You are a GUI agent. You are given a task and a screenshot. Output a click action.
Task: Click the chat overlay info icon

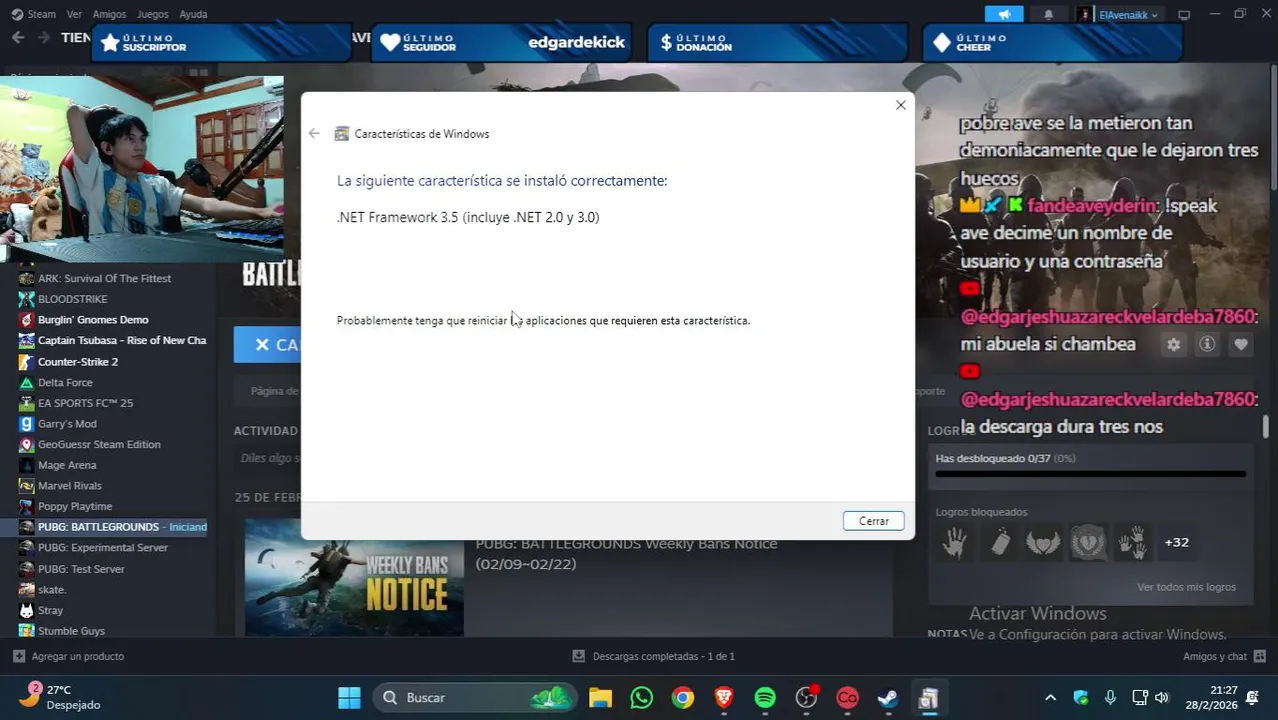click(1207, 344)
